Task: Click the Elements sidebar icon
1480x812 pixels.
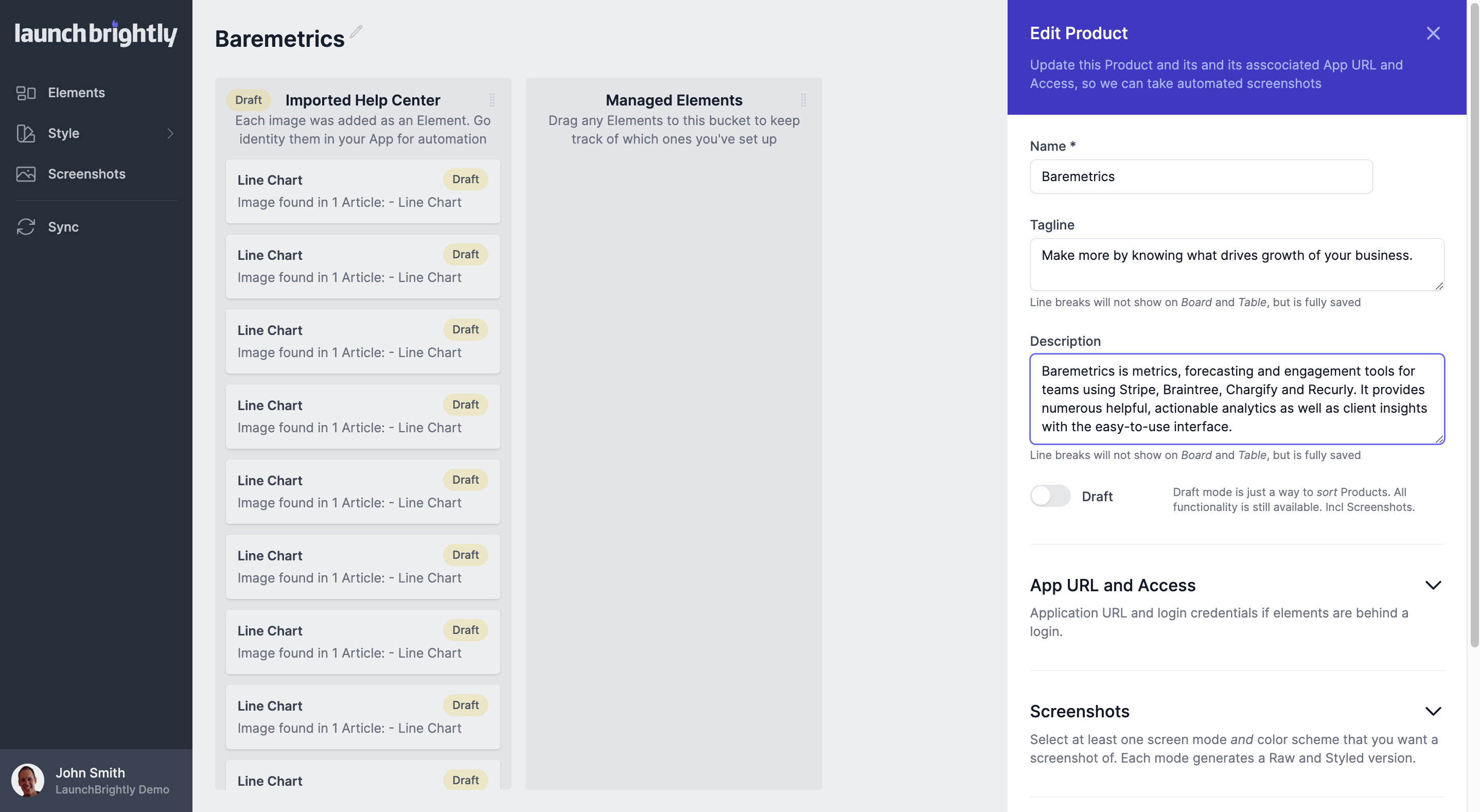Action: 26,93
